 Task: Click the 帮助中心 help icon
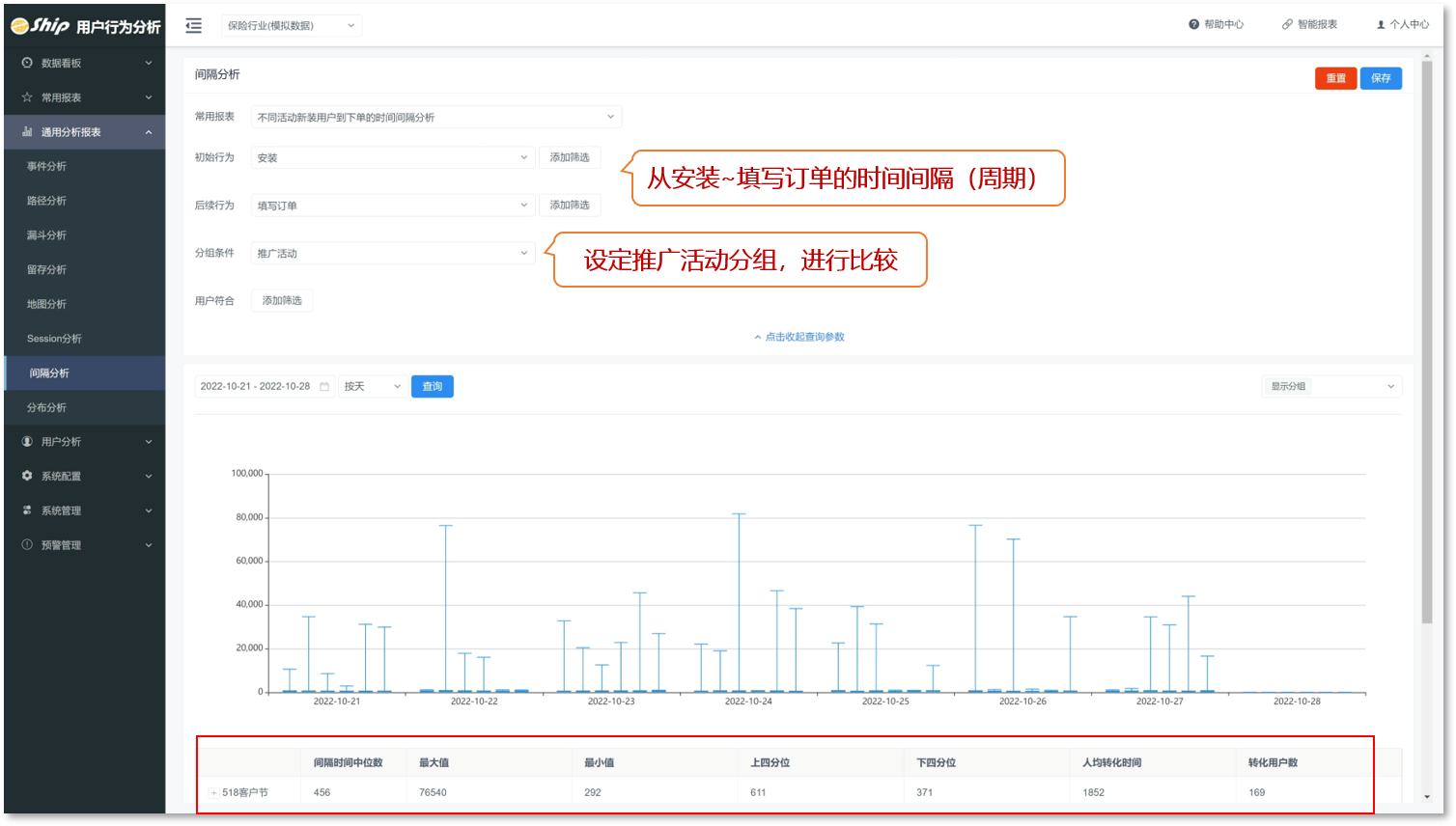pos(1193,24)
